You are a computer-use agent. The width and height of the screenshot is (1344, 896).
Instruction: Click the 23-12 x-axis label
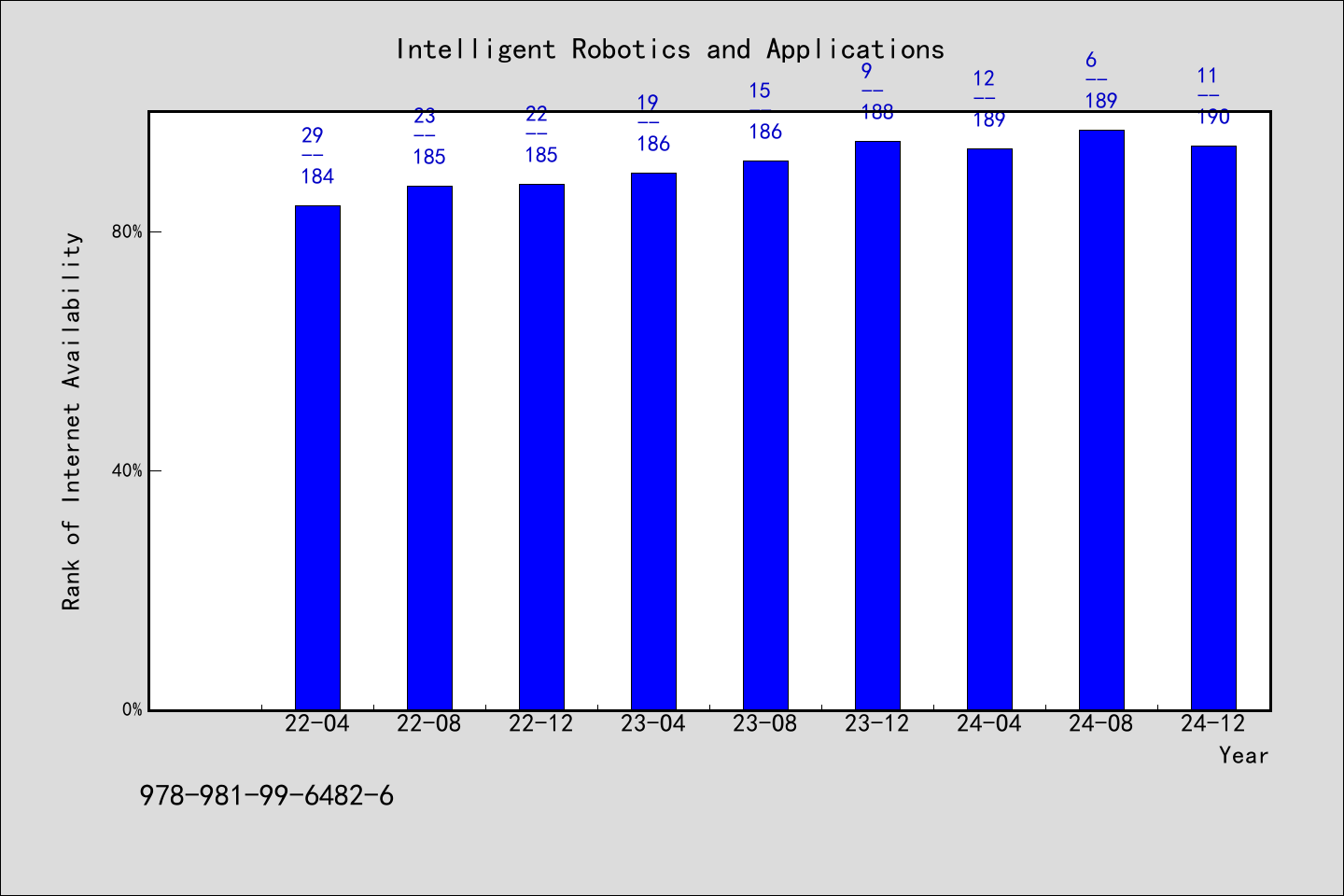877,723
